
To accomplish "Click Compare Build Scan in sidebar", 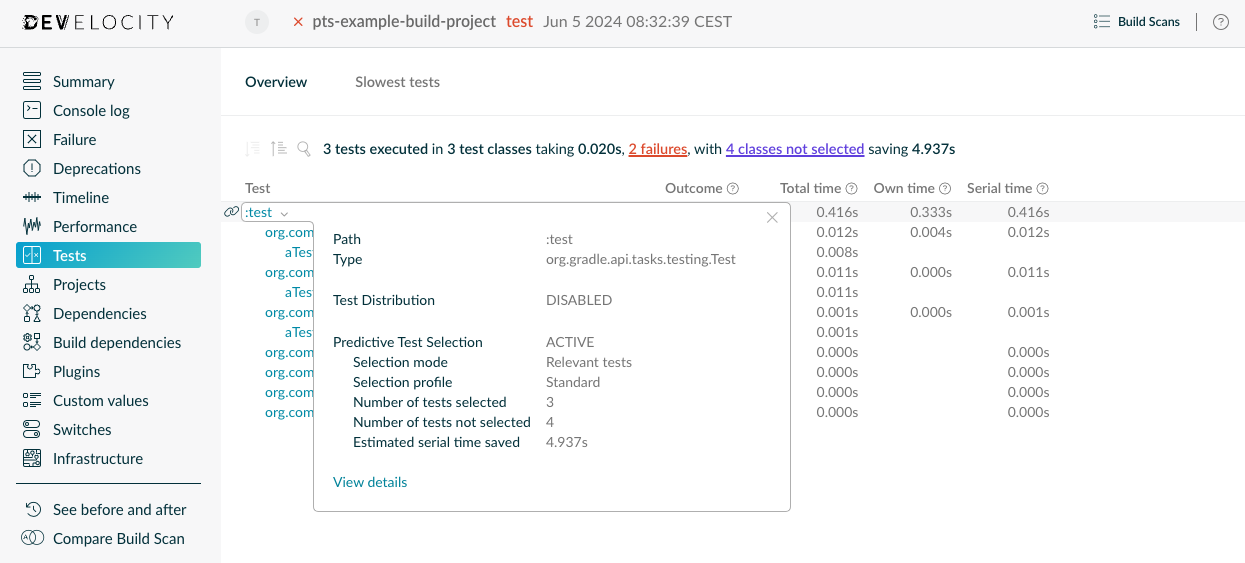I will coord(118,539).
